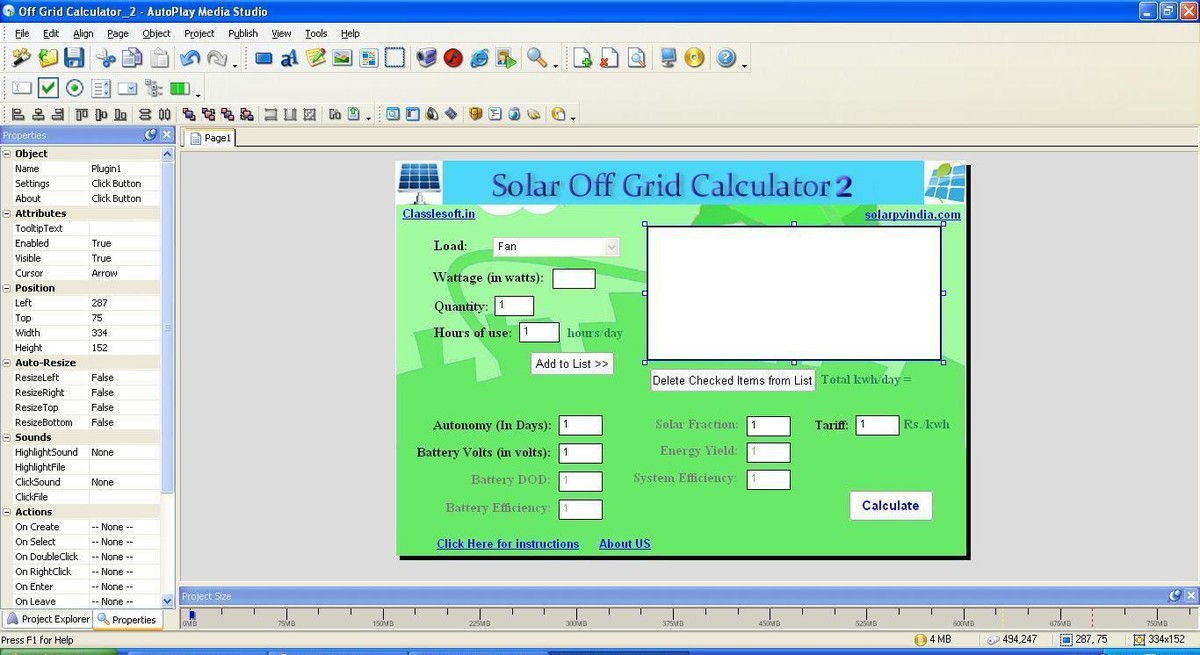Viewport: 1200px width, 655px height.
Task: Insert a new Progress bar object
Action: (180, 88)
